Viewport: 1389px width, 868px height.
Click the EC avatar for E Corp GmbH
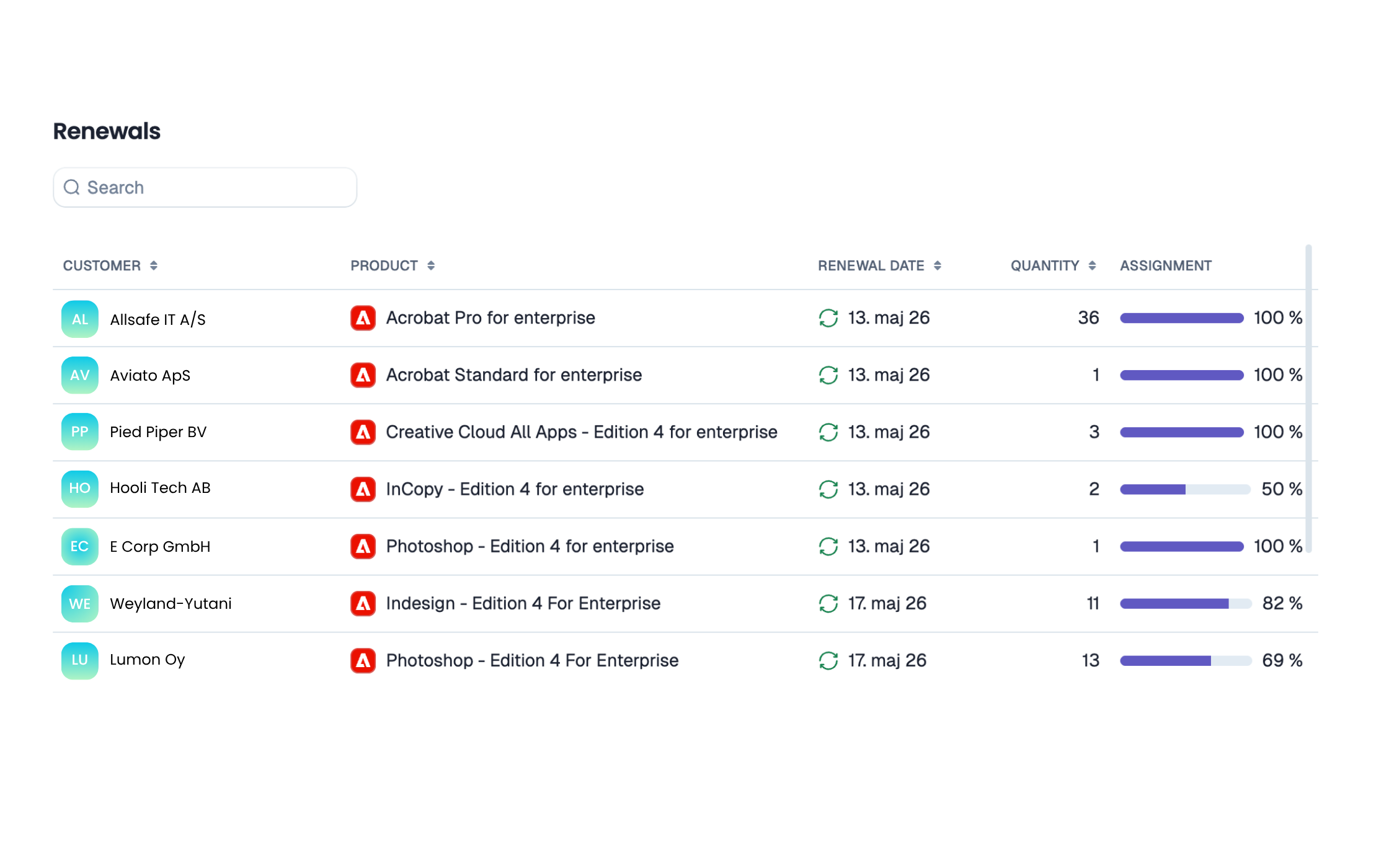tap(80, 546)
